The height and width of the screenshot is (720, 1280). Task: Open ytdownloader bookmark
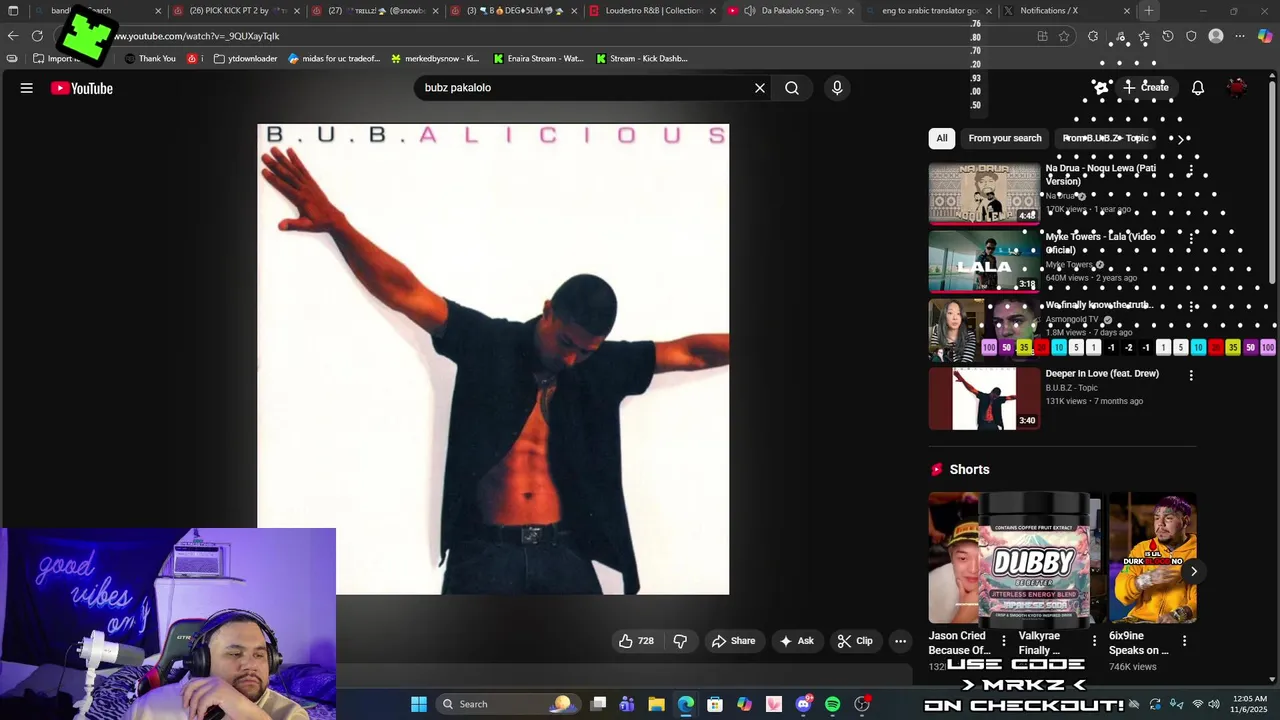(245, 59)
